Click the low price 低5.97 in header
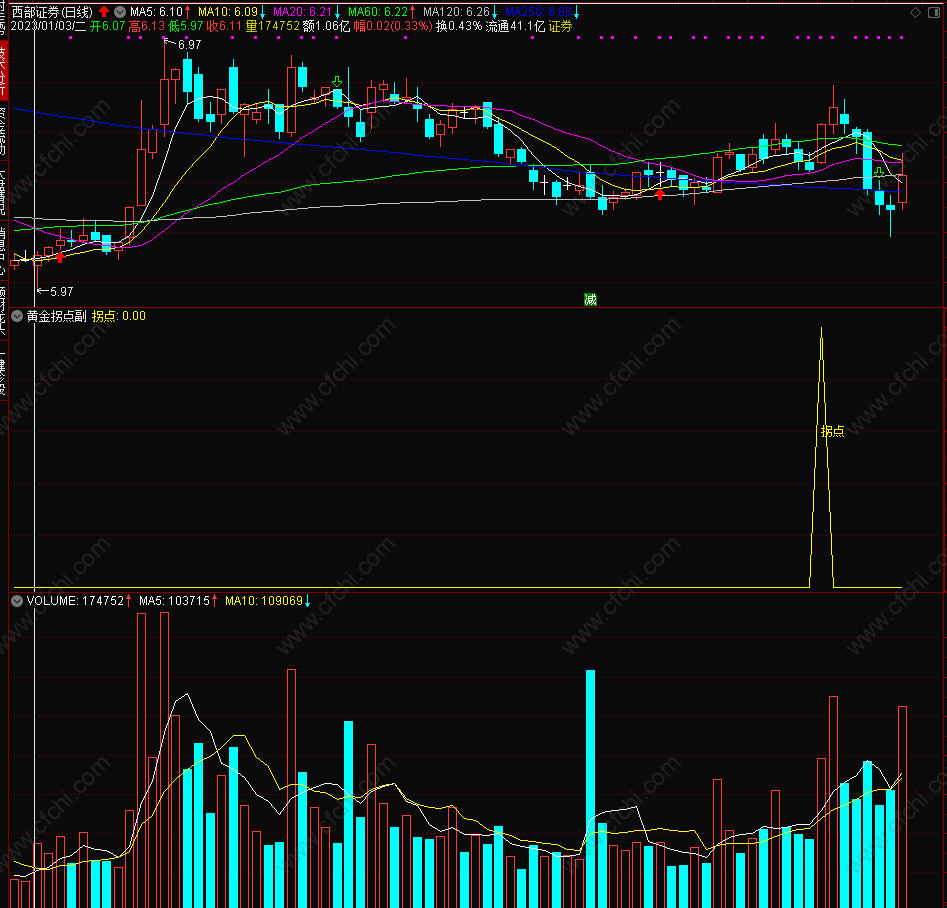The height and width of the screenshot is (908, 947). [x=185, y=26]
